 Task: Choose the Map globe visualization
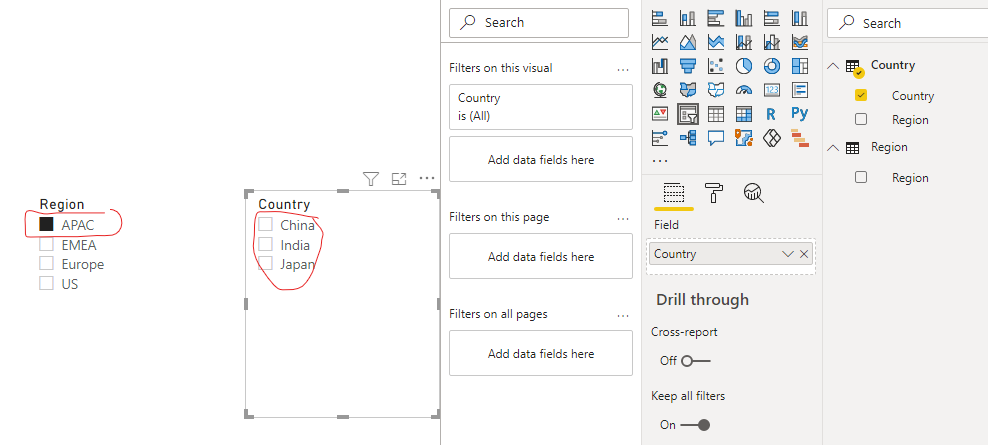(660, 90)
